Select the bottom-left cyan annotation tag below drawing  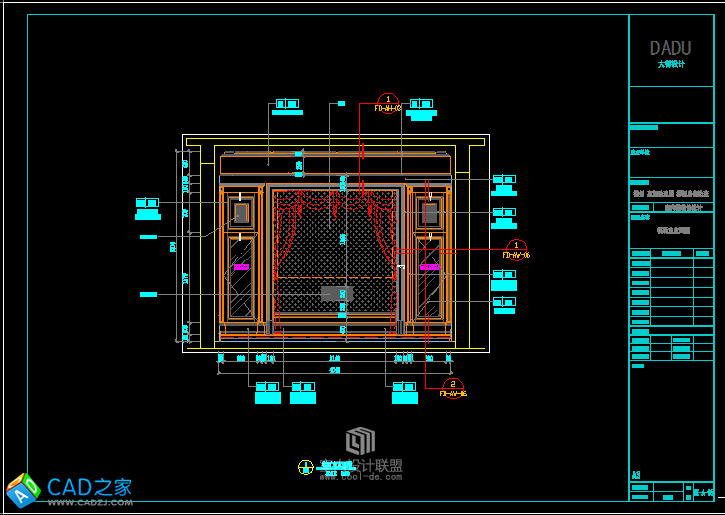(x=267, y=391)
